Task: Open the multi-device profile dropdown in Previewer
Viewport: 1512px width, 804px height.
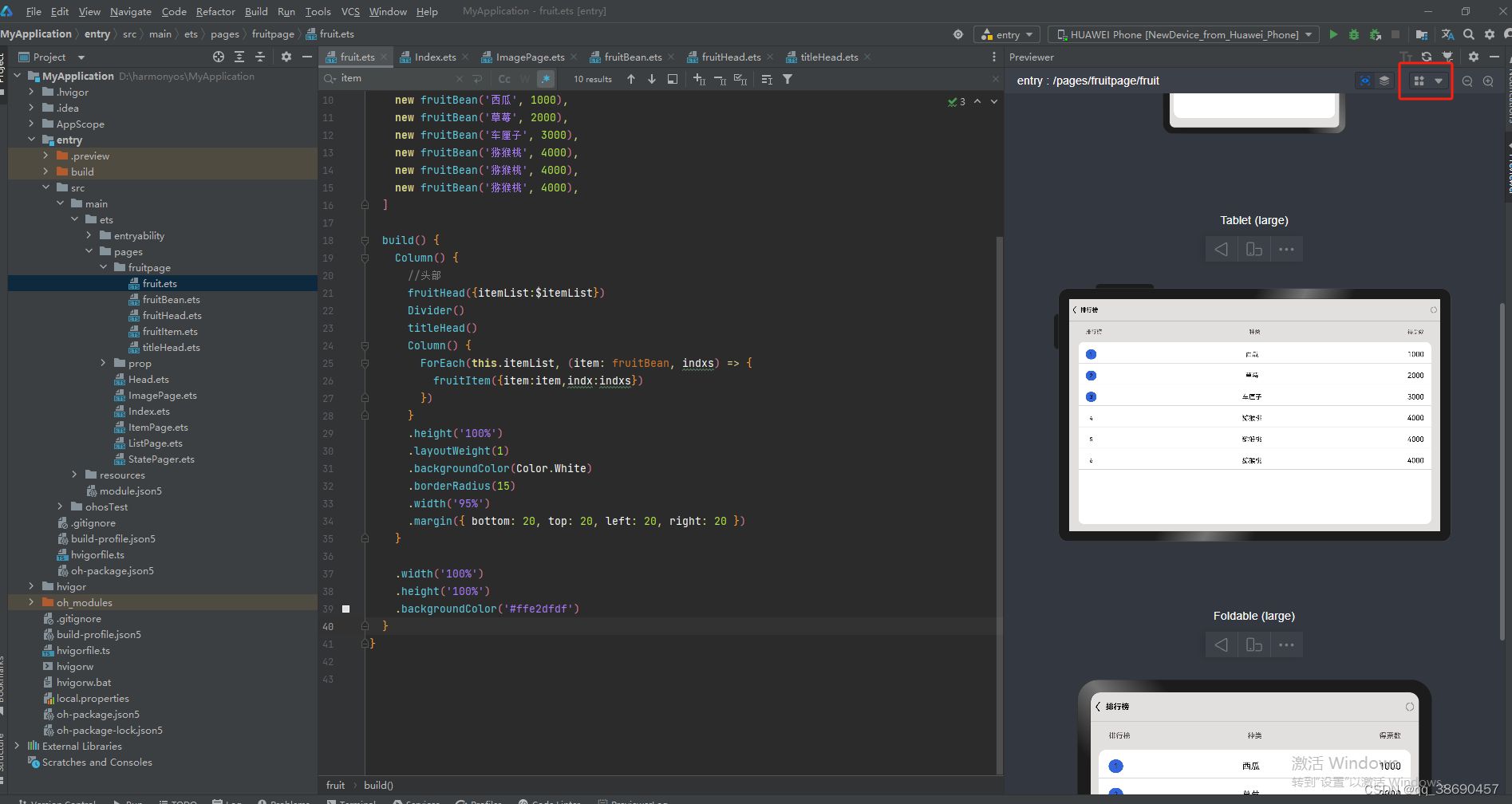Action: pos(1427,81)
